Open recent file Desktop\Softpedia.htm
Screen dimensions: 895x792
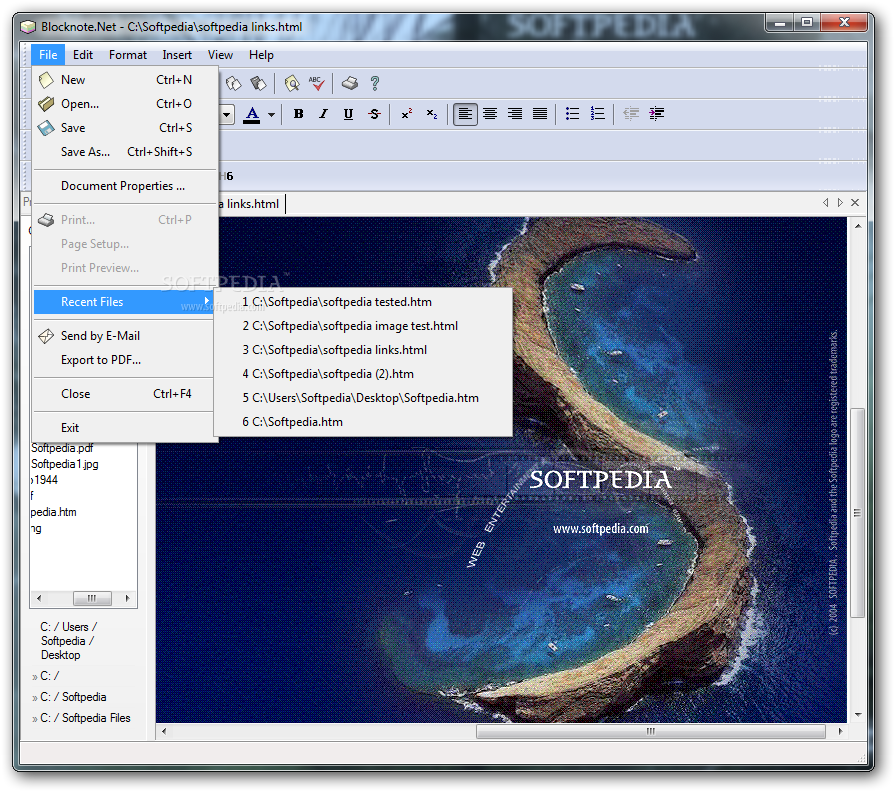pos(363,398)
